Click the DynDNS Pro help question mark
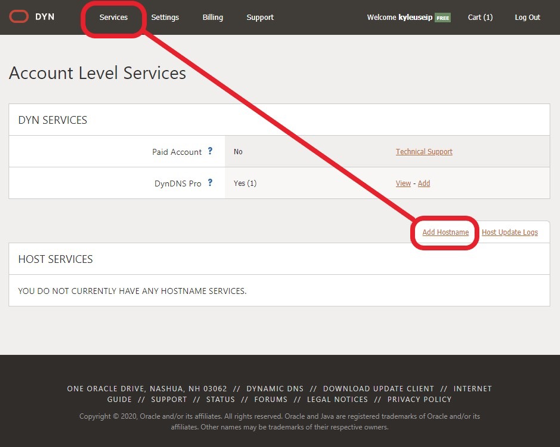Viewport: 560px width, 447px height. pos(210,183)
